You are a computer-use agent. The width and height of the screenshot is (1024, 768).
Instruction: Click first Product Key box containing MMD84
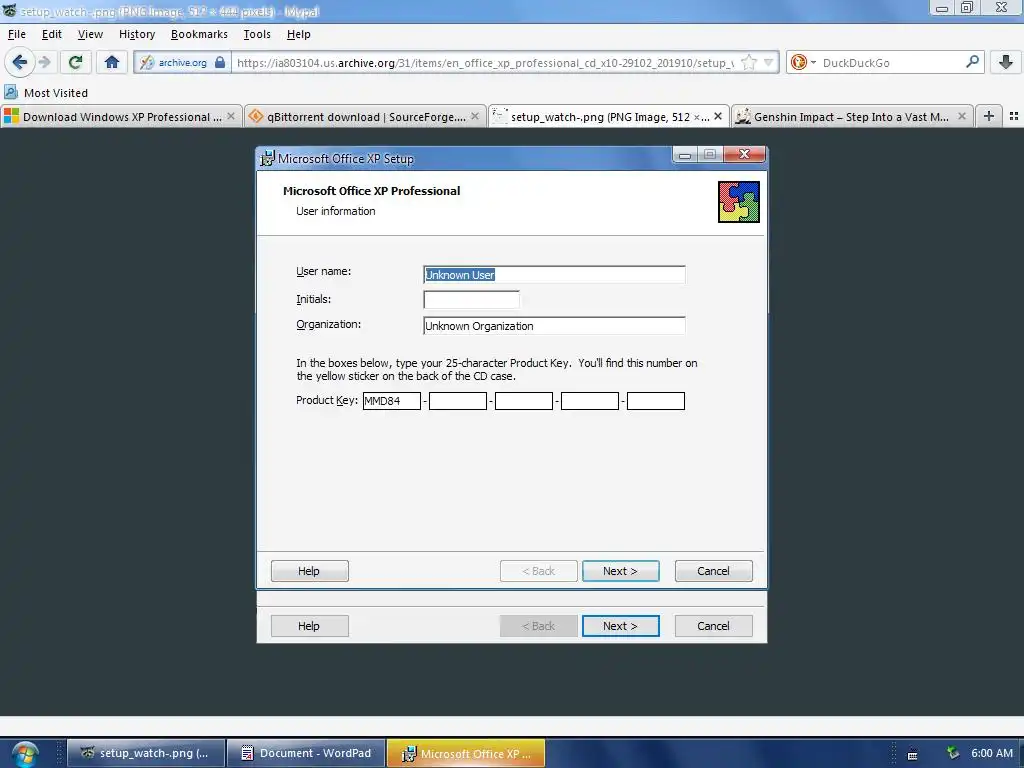(391, 400)
